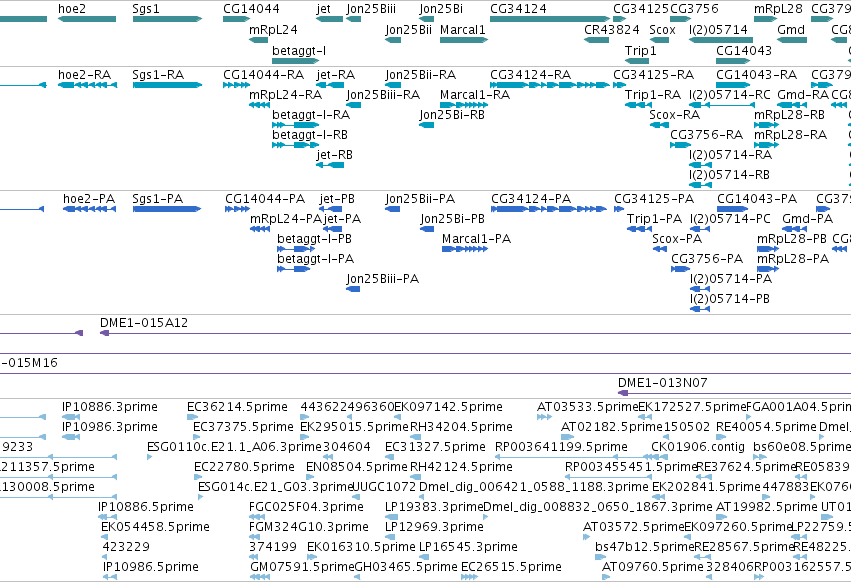Click the CR43824 gene label
The image size is (851, 582).
pyautogui.click(x=612, y=29)
